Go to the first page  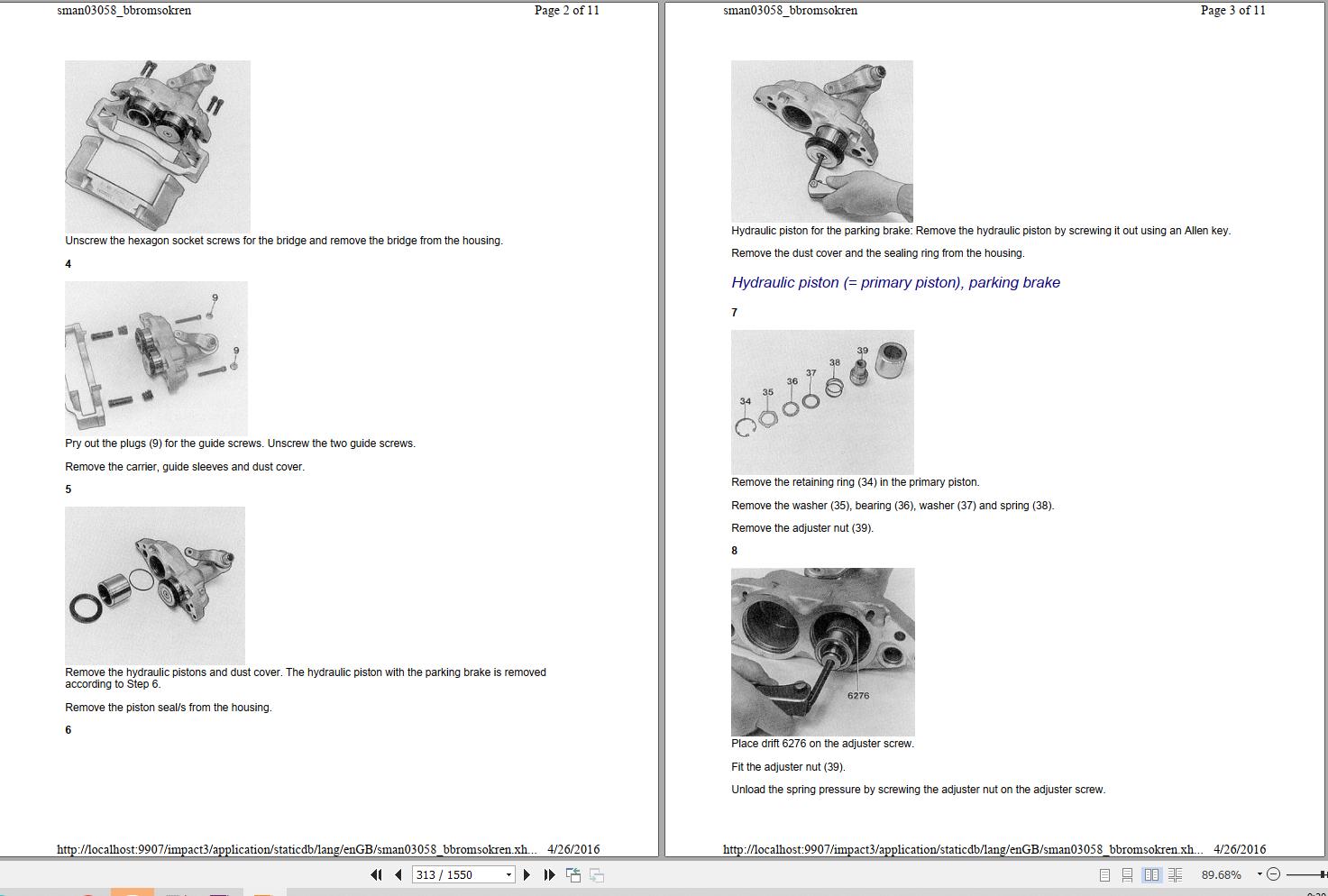pyautogui.click(x=376, y=874)
